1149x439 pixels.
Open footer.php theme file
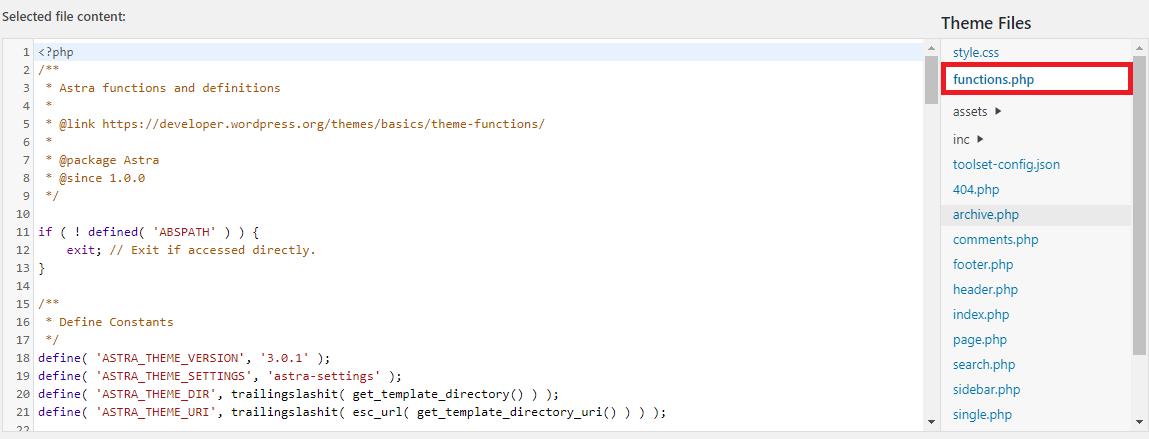pyautogui.click(x=983, y=265)
